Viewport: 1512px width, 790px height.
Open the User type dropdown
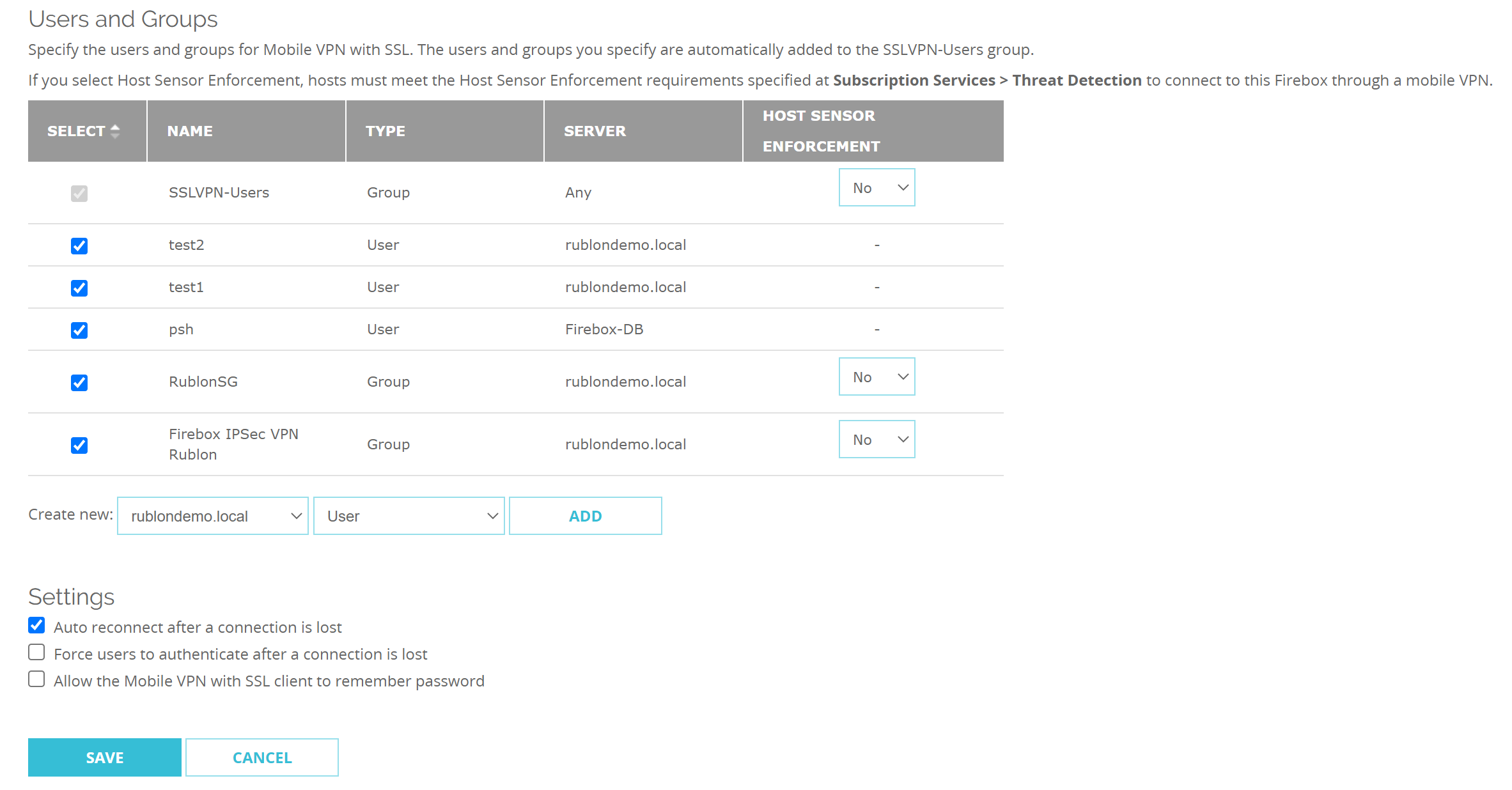coord(409,516)
